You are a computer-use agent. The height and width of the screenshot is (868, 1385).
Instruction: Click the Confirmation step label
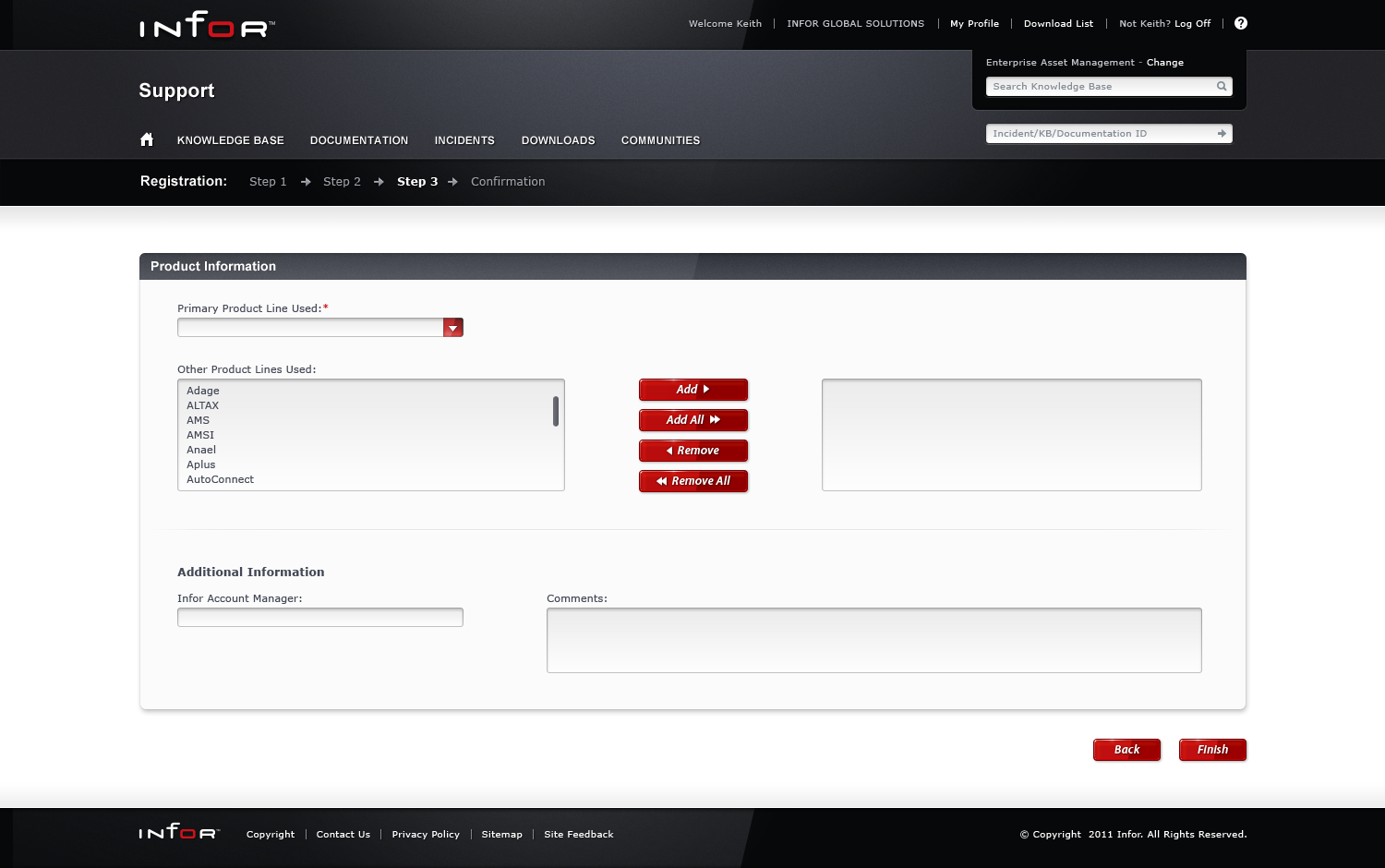(508, 182)
